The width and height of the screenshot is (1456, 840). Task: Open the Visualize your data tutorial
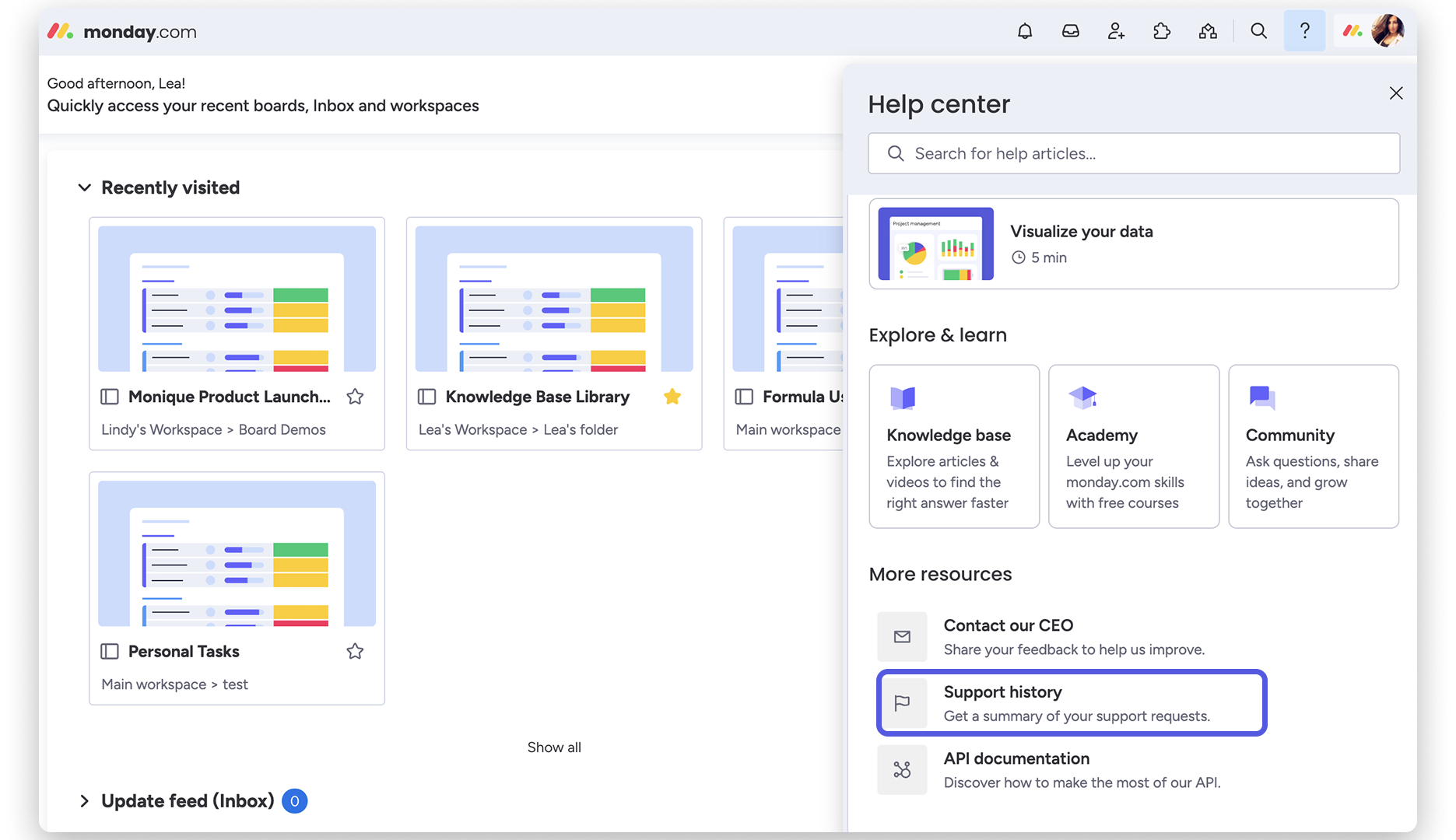(x=1134, y=243)
